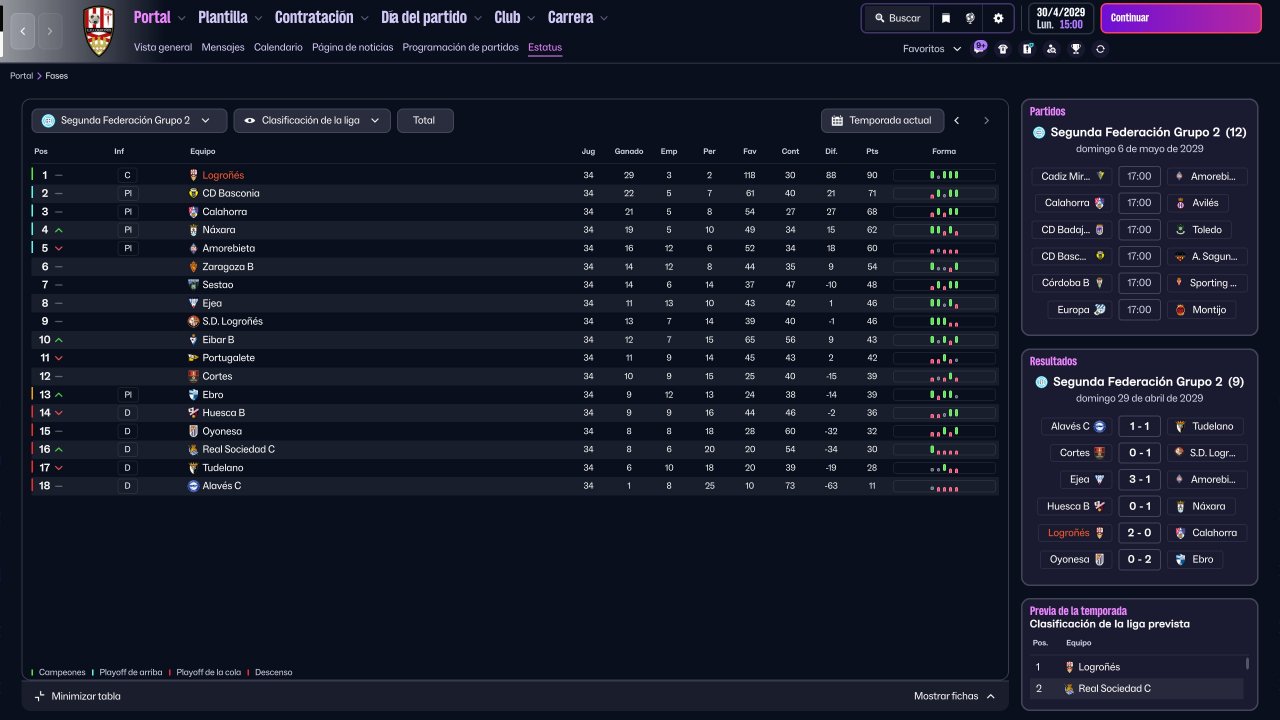This screenshot has height=720, width=1280.
Task: Open the Logroñés 2 - 0 Calahorra result score
Action: click(1139, 533)
